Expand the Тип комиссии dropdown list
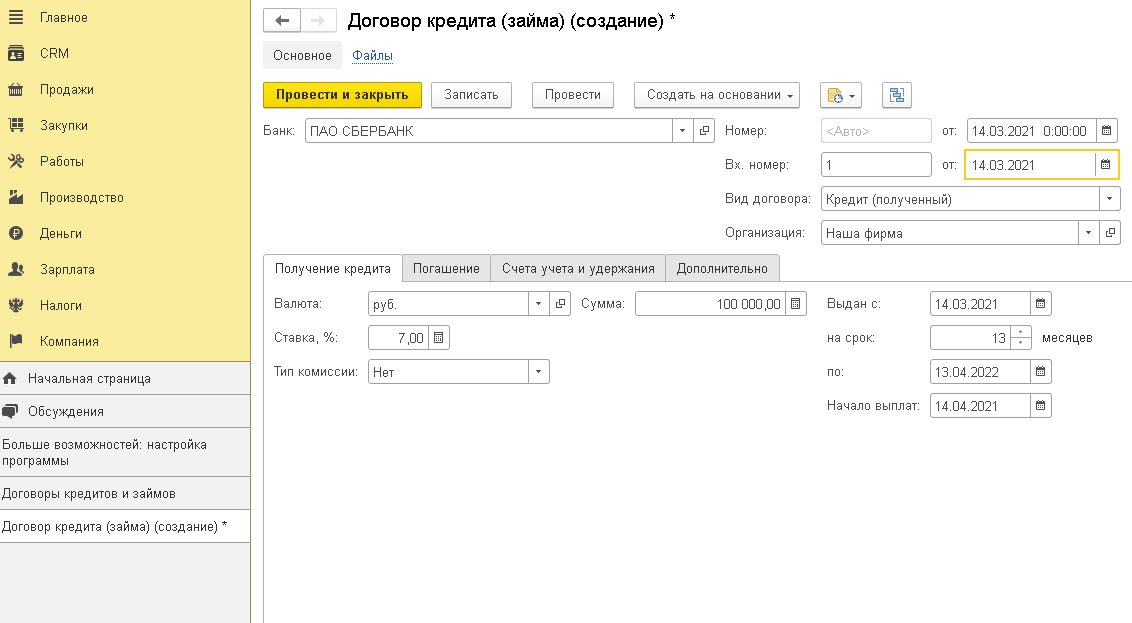Screen dimensions: 1132x623 click(x=539, y=372)
